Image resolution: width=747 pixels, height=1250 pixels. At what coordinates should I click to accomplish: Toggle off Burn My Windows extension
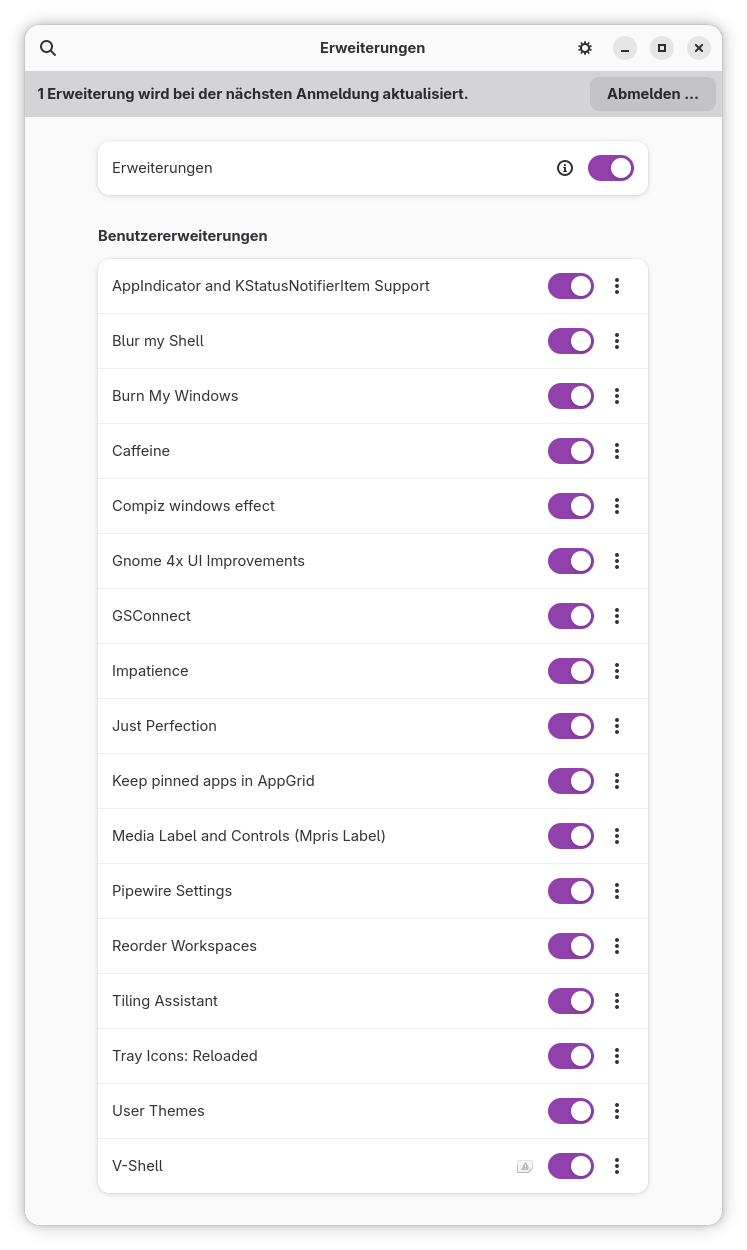pyautogui.click(x=571, y=396)
